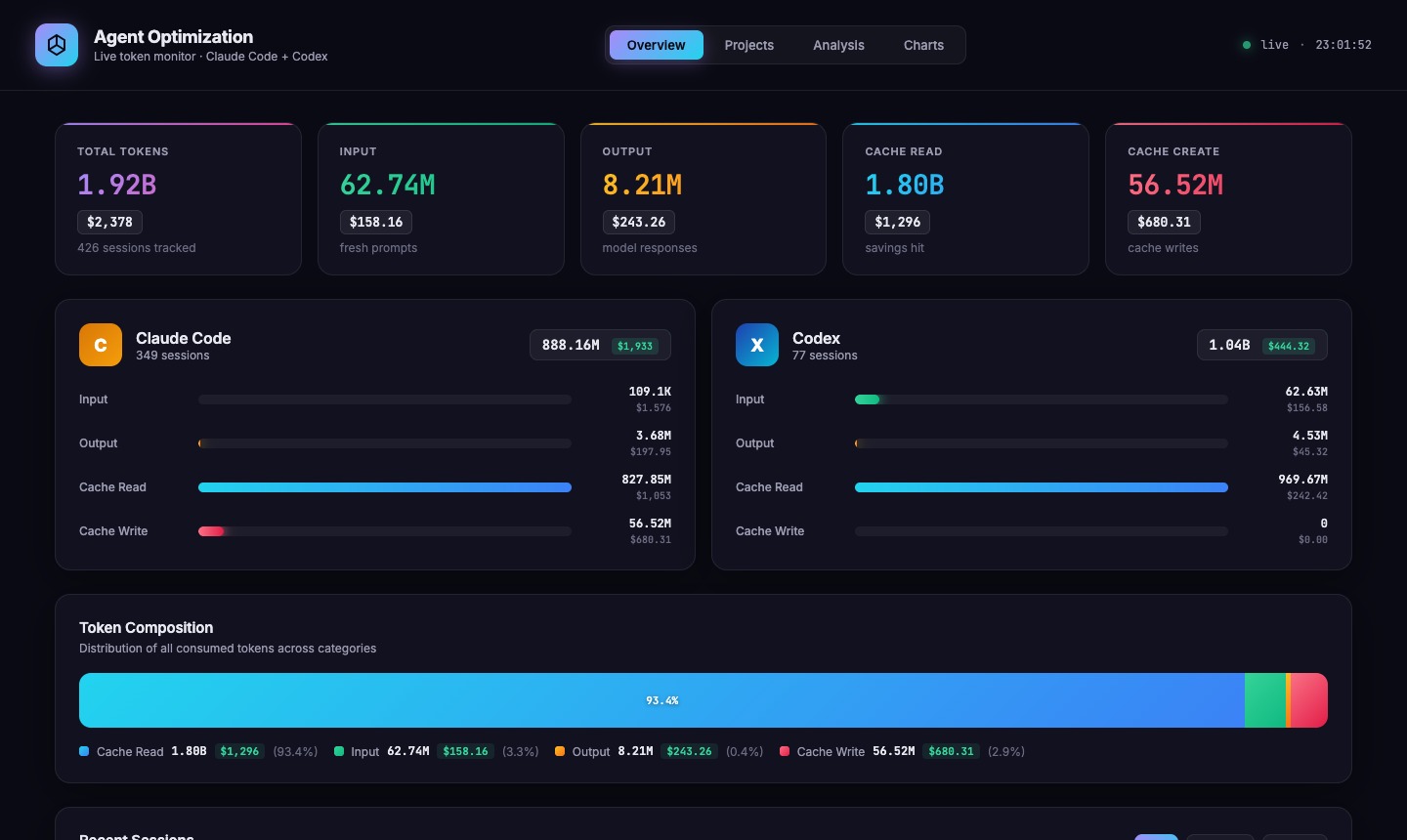Select the Output 8.21M card

pyautogui.click(x=703, y=199)
